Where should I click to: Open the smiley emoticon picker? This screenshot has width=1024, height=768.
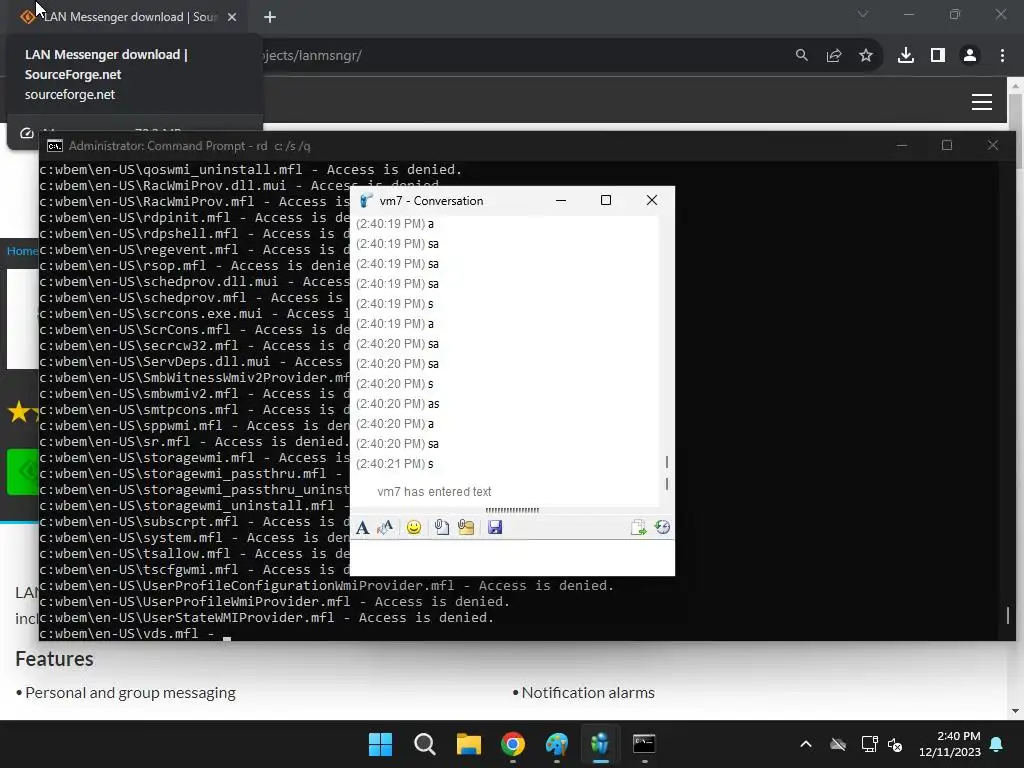(413, 528)
